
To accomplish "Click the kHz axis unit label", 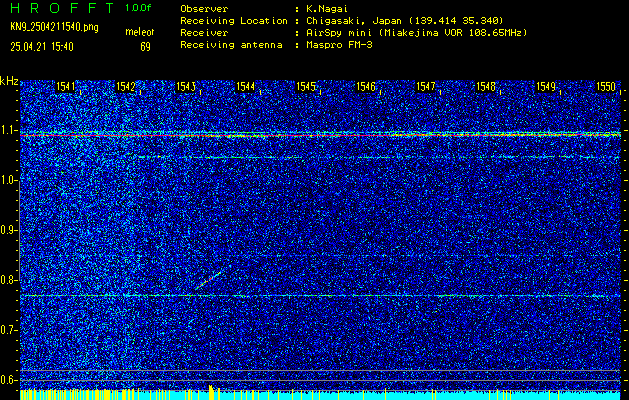I will [9, 81].
